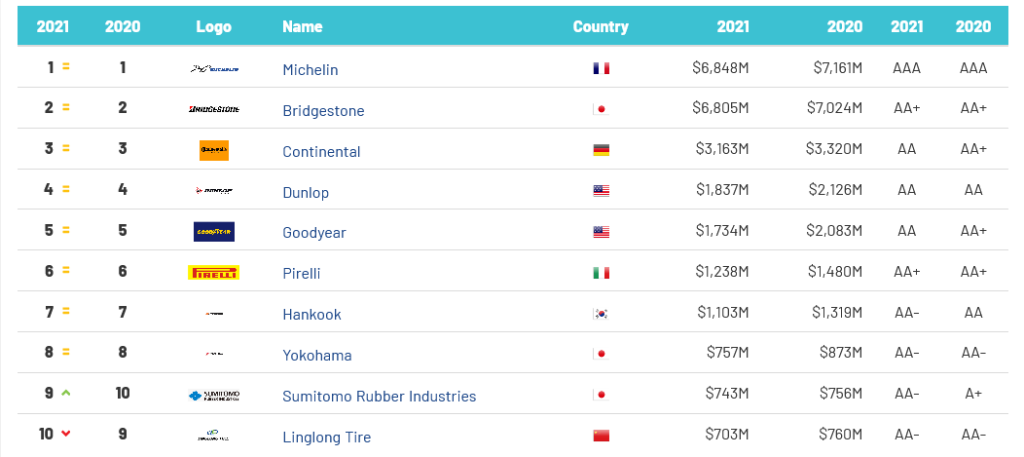Click the Michelin brand logo
Screen dimensions: 1024x457
point(213,69)
